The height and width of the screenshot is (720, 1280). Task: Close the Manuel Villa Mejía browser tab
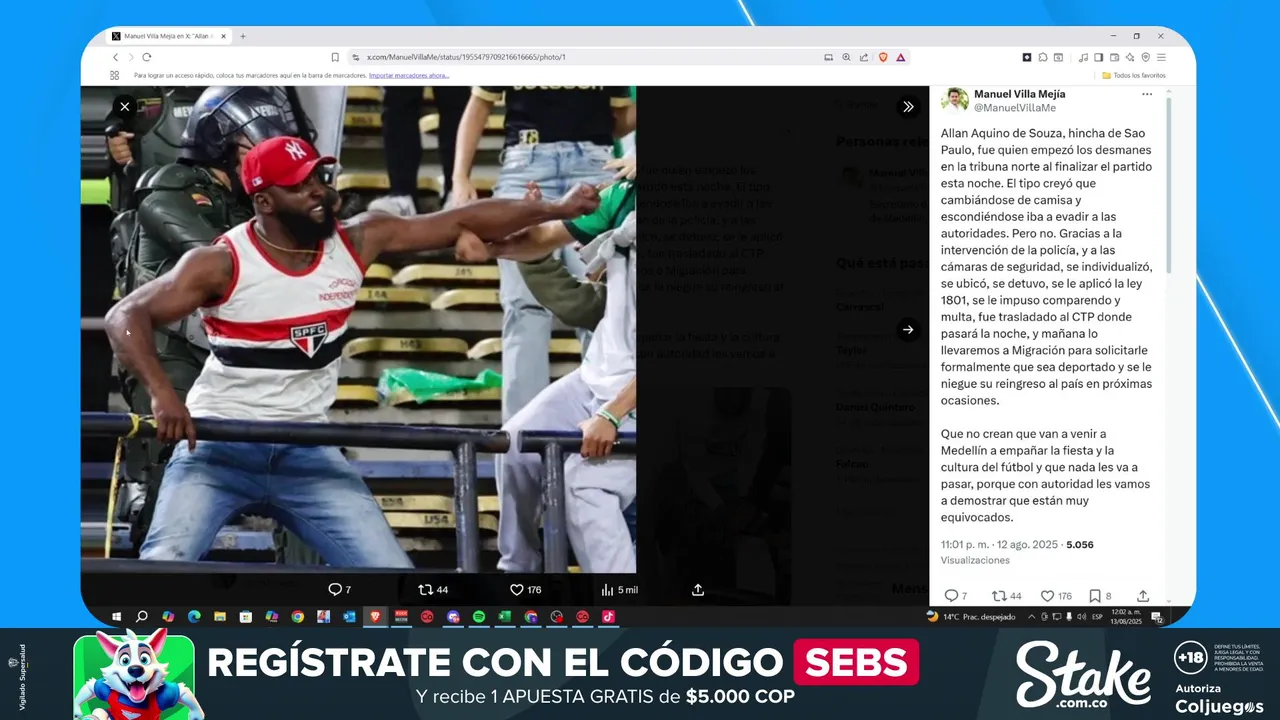tap(223, 36)
